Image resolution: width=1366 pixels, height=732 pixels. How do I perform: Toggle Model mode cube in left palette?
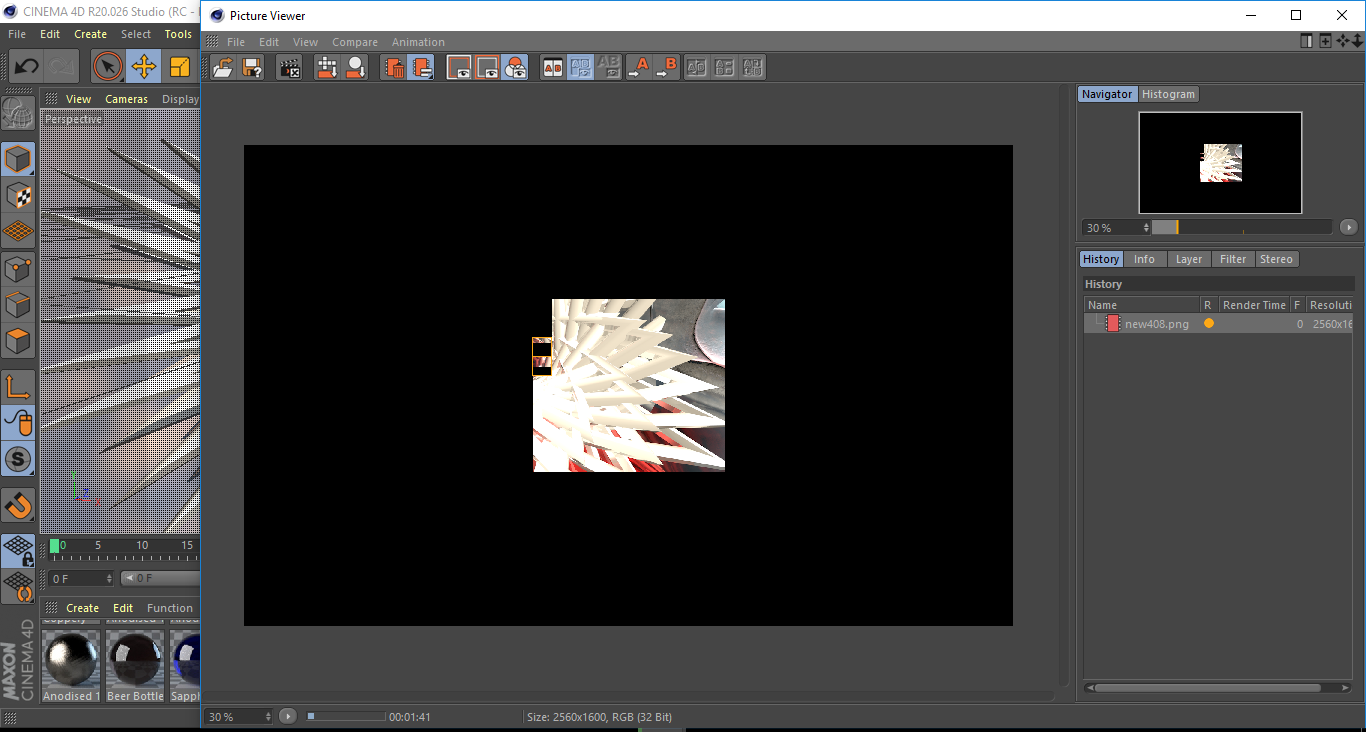(x=18, y=159)
